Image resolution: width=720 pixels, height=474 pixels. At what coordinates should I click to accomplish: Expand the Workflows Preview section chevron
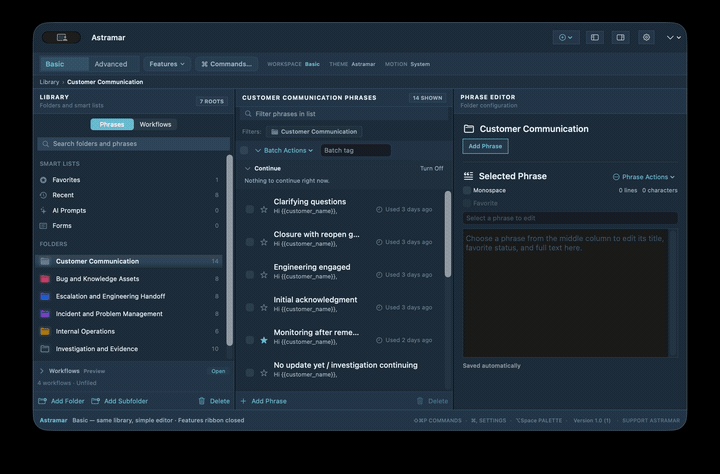coord(42,371)
